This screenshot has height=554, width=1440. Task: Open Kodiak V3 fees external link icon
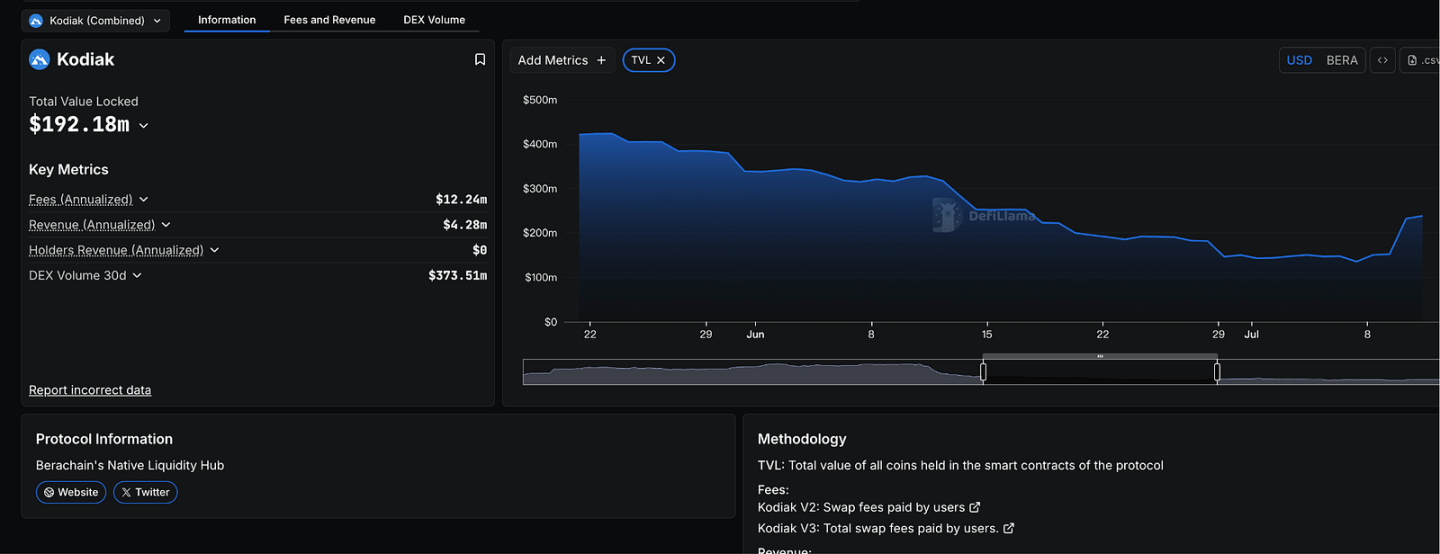tap(1008, 529)
